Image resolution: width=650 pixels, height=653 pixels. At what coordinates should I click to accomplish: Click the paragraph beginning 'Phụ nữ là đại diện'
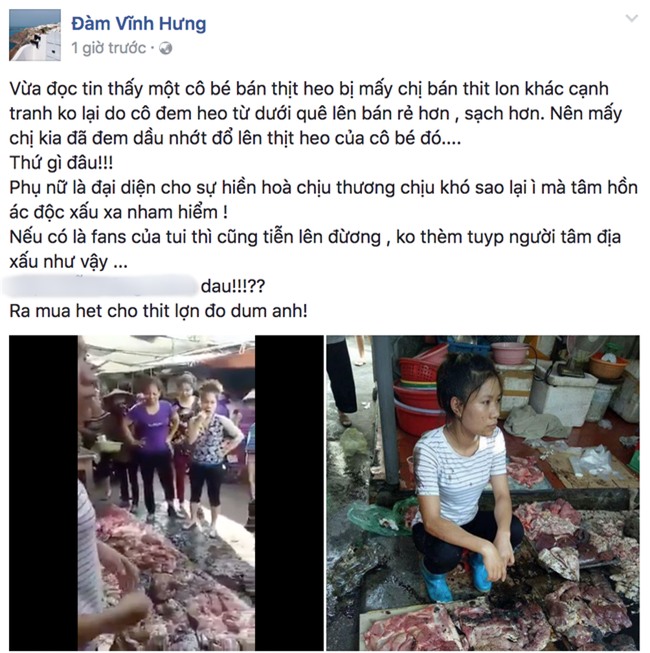pos(324,200)
